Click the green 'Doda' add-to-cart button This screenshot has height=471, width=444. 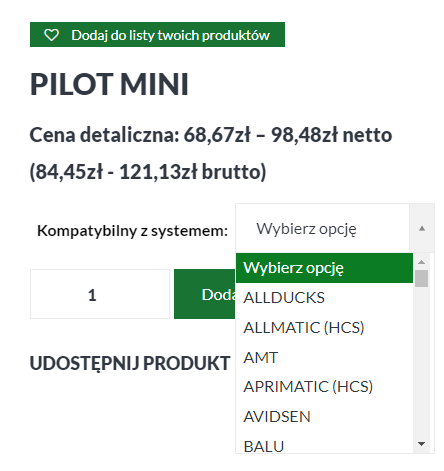coord(205,294)
